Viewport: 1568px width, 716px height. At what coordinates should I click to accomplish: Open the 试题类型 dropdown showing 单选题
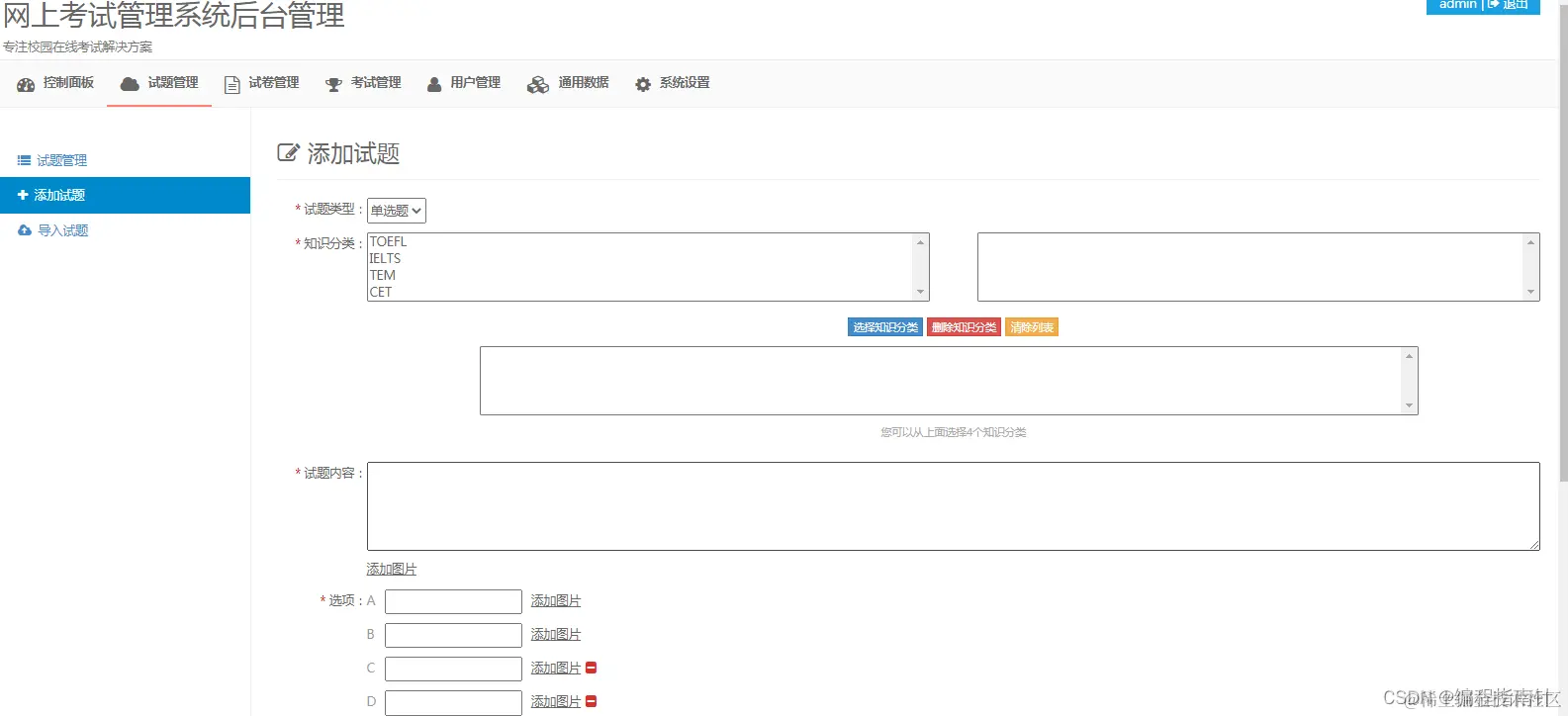click(x=397, y=211)
